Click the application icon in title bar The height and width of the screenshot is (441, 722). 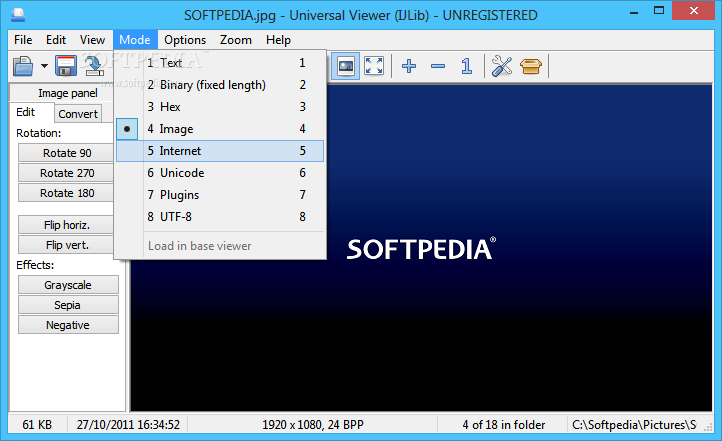tap(18, 15)
